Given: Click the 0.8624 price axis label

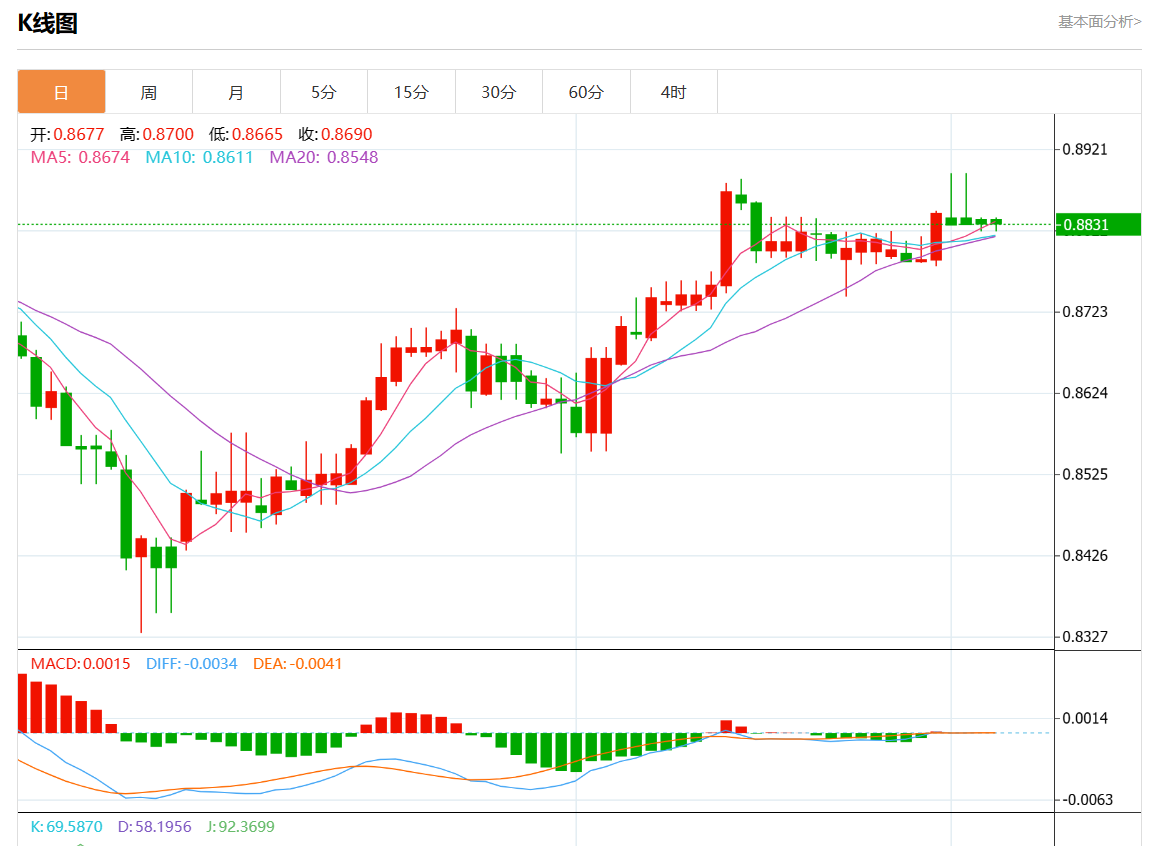Looking at the screenshot, I should 1085,393.
